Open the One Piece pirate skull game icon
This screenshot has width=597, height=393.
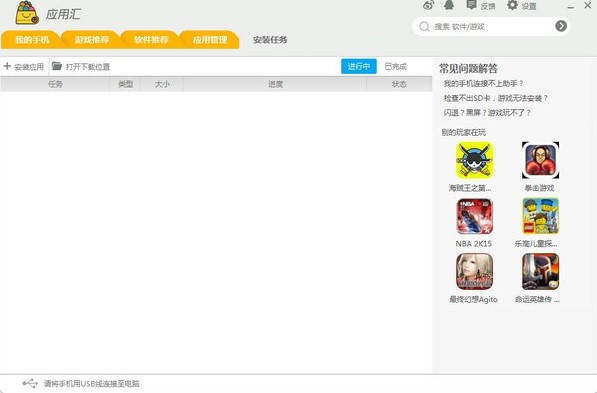474,160
